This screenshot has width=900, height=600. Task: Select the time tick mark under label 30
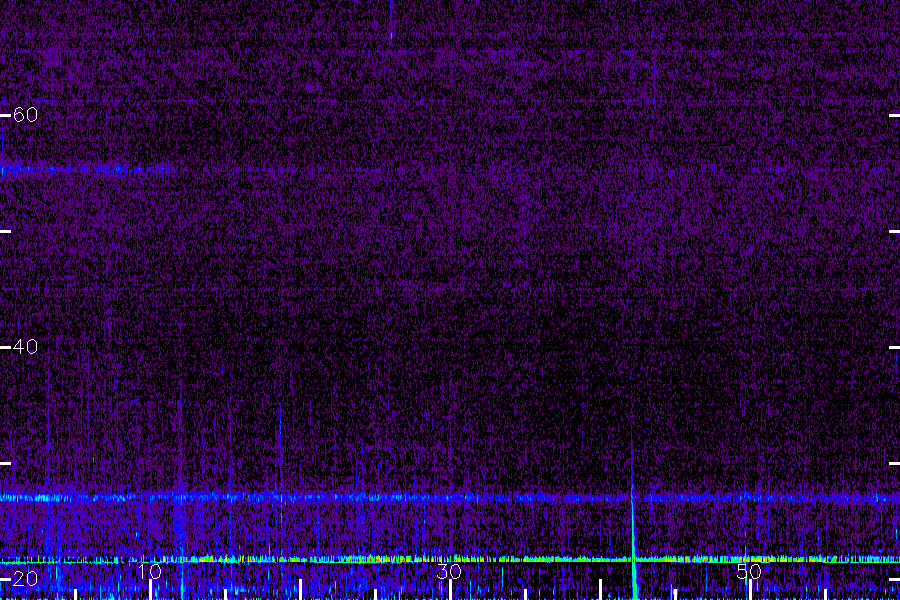pos(450,590)
